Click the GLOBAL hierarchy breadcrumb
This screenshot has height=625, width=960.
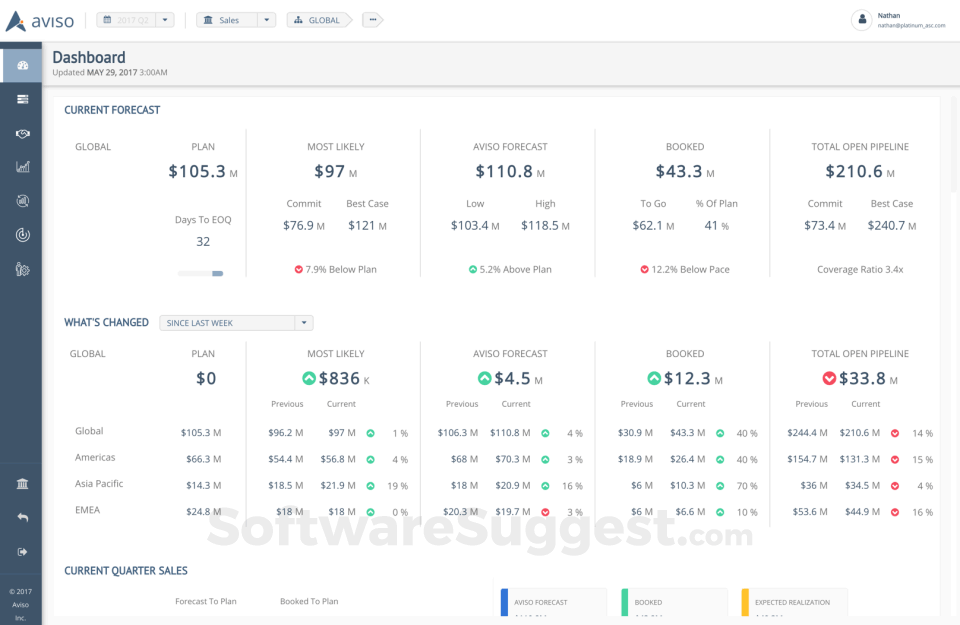pos(319,19)
